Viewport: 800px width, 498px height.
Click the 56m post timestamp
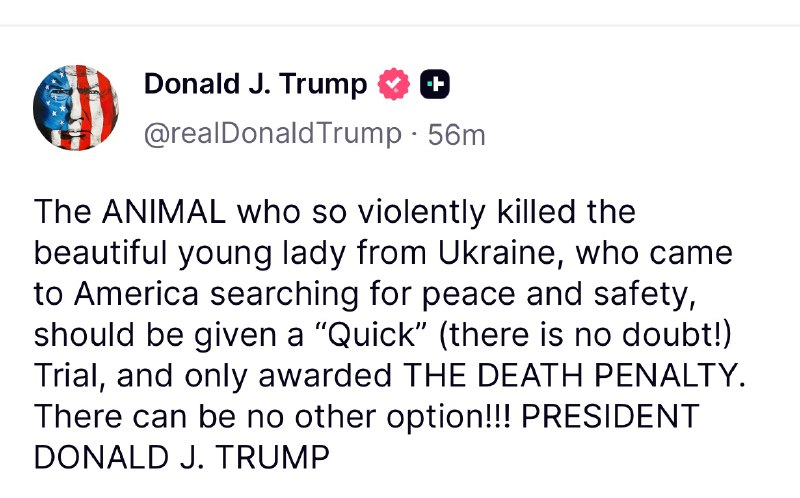point(456,135)
